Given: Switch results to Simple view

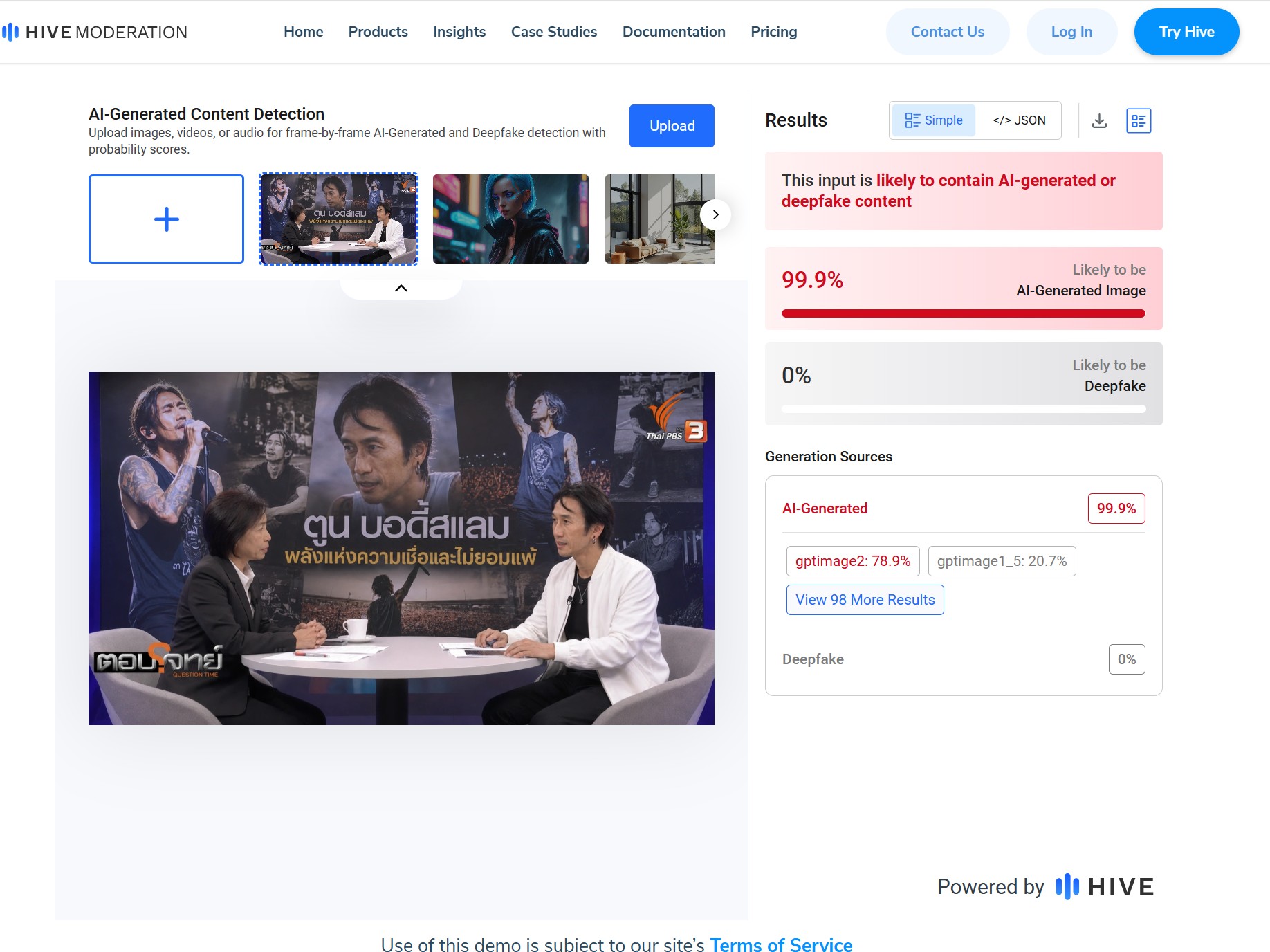Looking at the screenshot, I should click(933, 120).
